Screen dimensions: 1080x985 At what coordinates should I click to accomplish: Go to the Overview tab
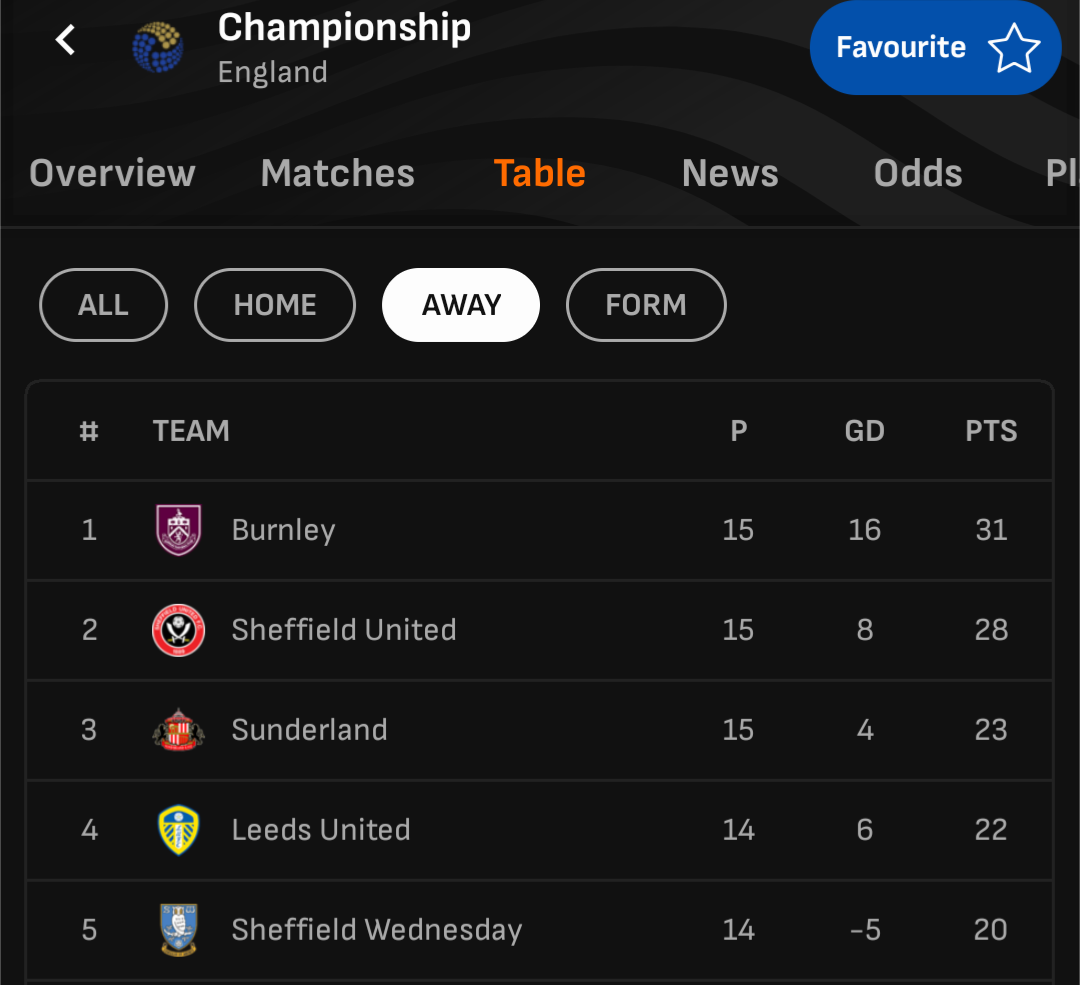click(112, 174)
